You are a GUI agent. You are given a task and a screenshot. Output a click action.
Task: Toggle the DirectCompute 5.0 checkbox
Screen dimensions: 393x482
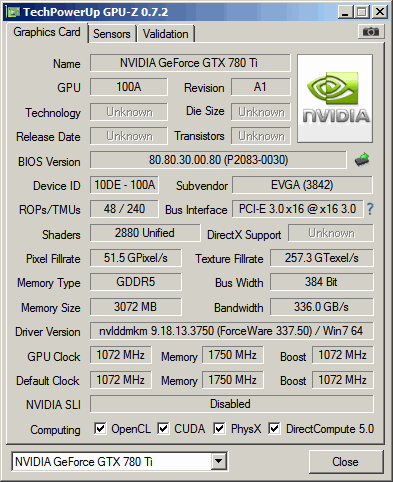pos(274,429)
